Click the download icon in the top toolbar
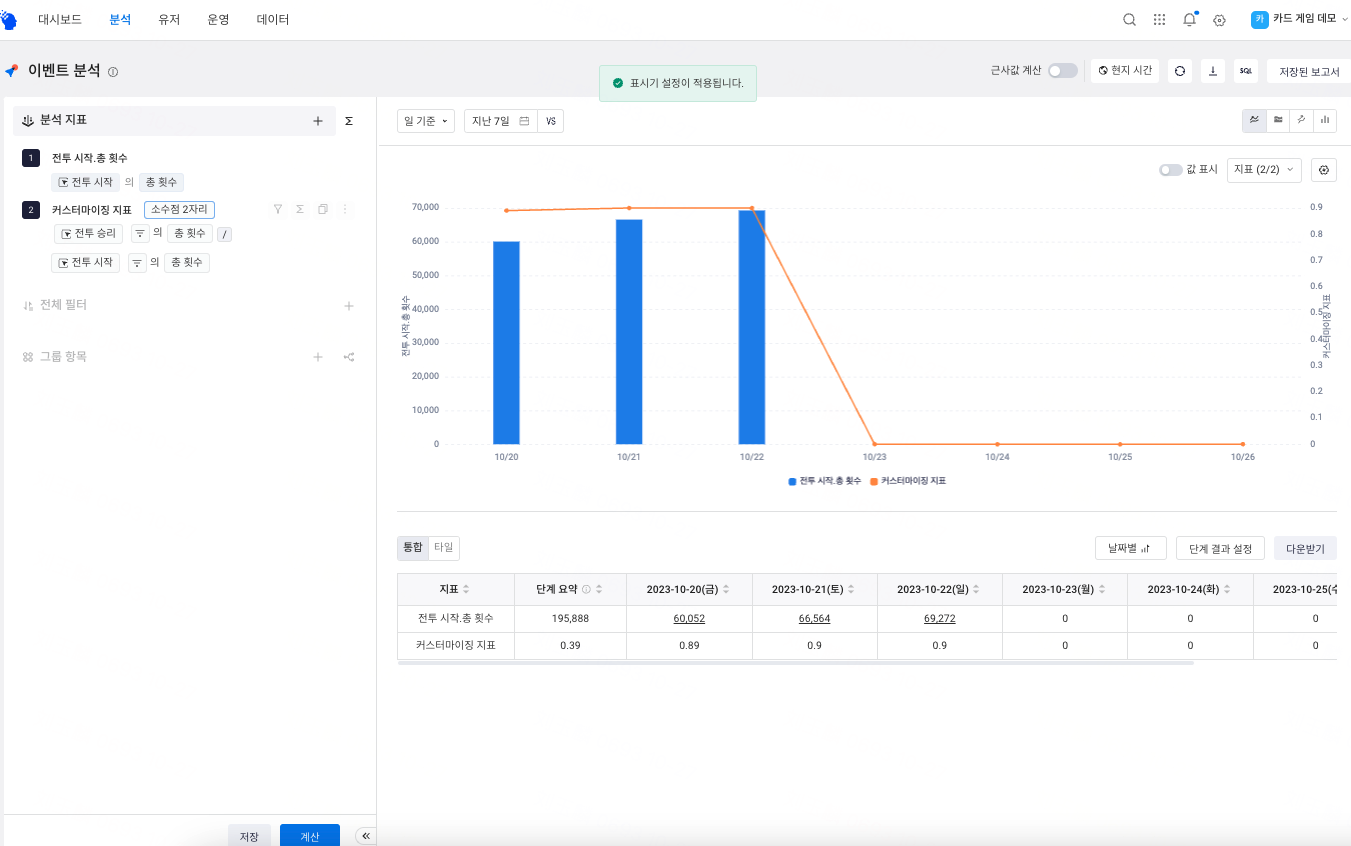This screenshot has height=846, width=1351. coord(1213,70)
